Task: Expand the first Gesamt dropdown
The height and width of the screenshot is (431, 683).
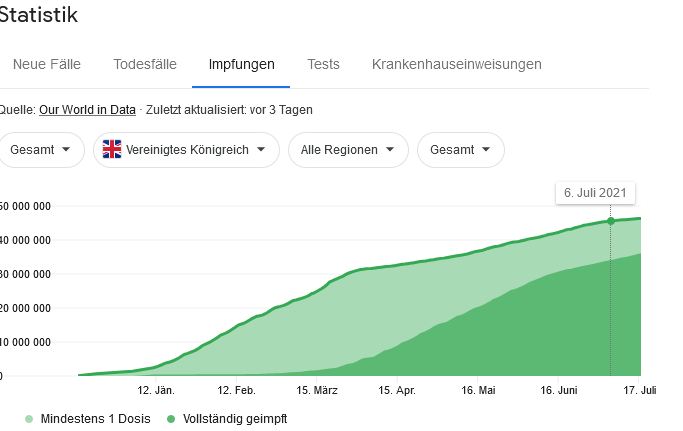Action: pos(40,150)
